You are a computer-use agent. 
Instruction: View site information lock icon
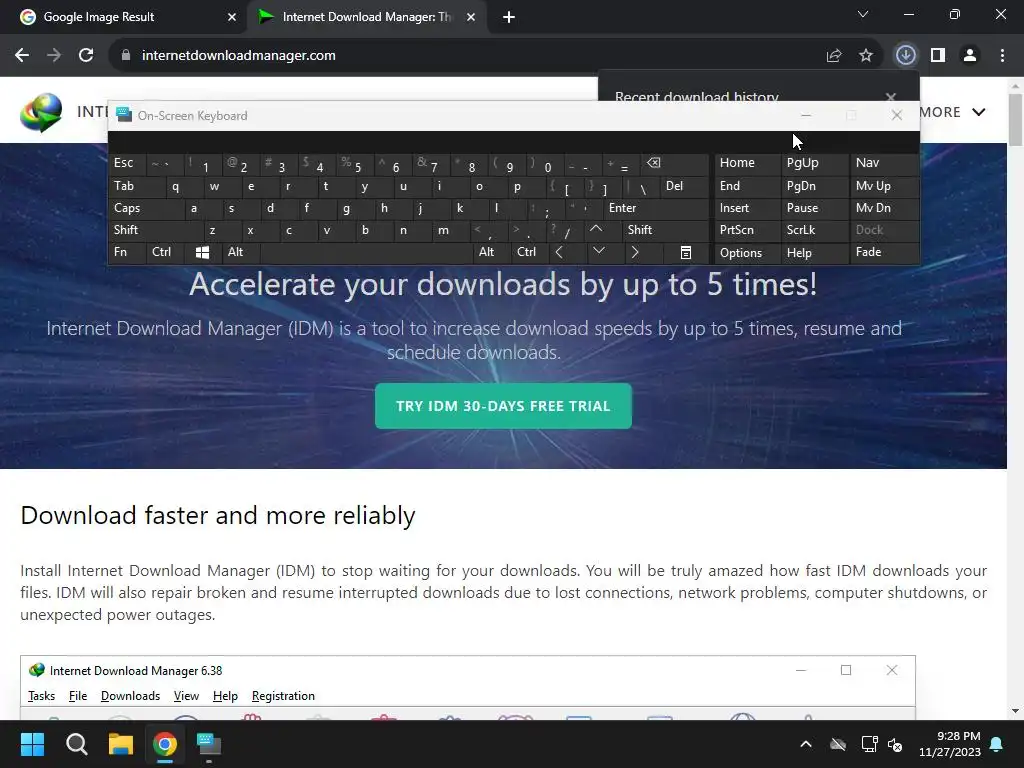click(x=126, y=56)
